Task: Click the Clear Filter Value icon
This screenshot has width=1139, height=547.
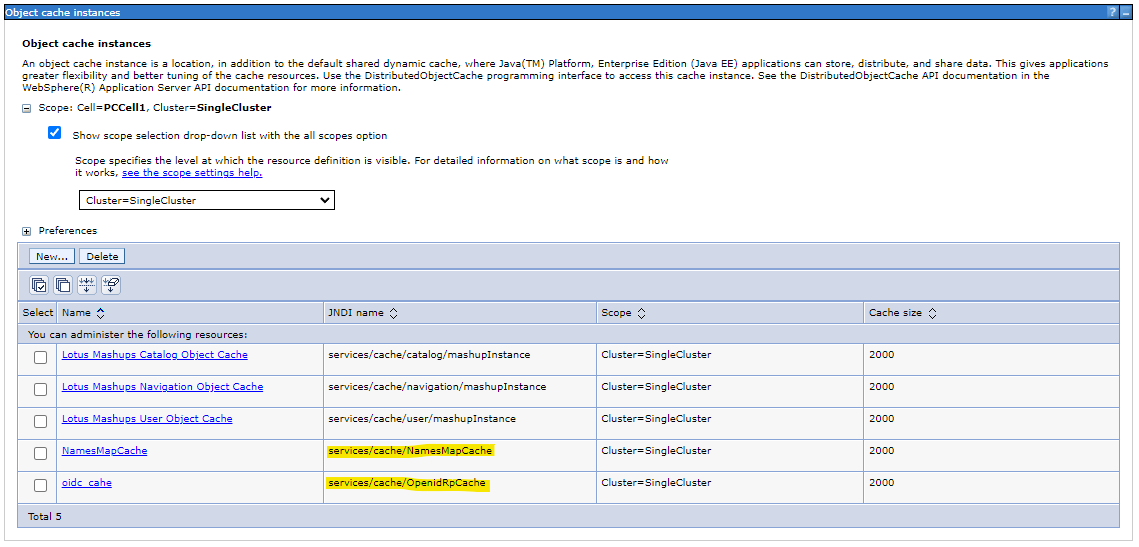Action: tap(111, 285)
